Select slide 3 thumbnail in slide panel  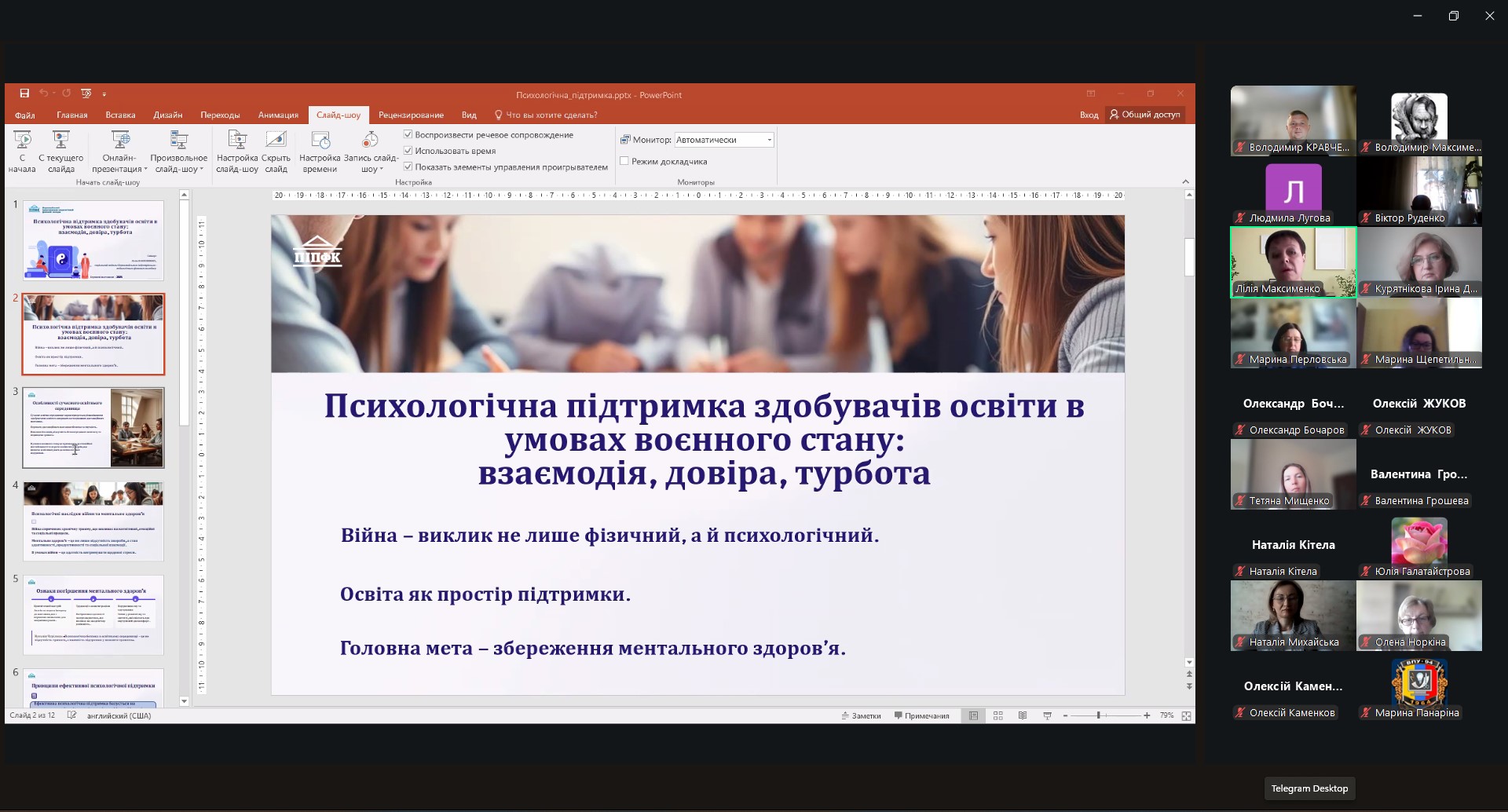[93, 428]
